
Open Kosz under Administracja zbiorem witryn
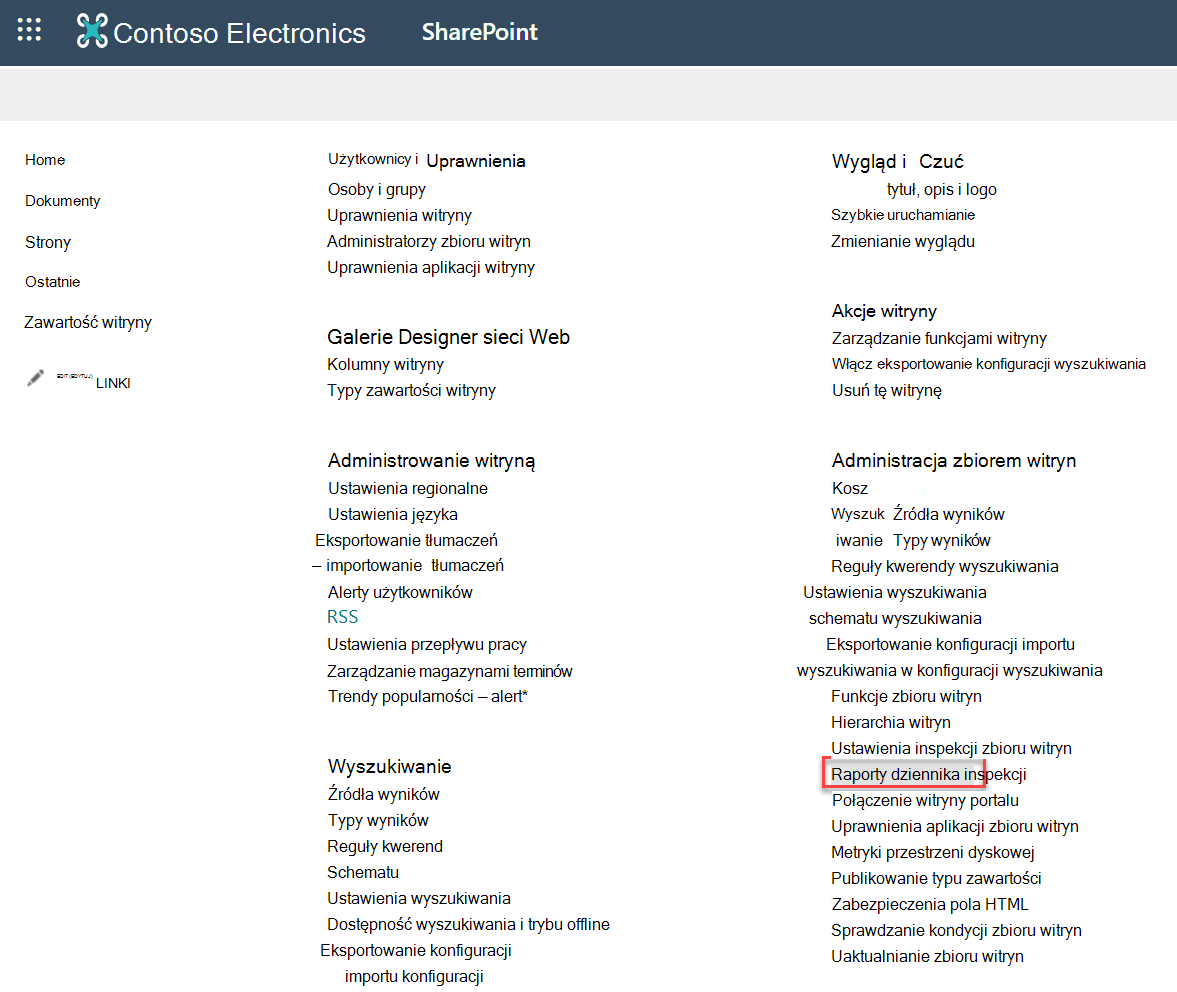[850, 488]
